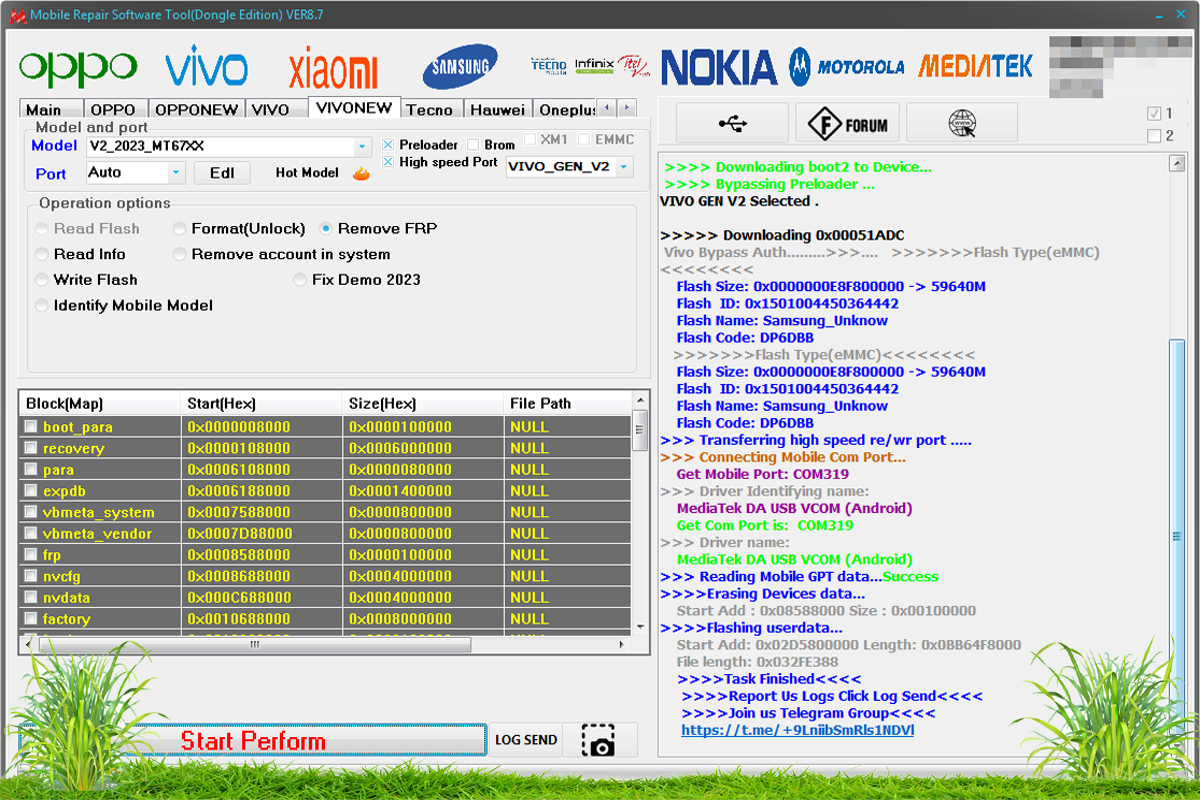Check the nvdata partition checkbox
Image resolution: width=1200 pixels, height=800 pixels.
31,598
